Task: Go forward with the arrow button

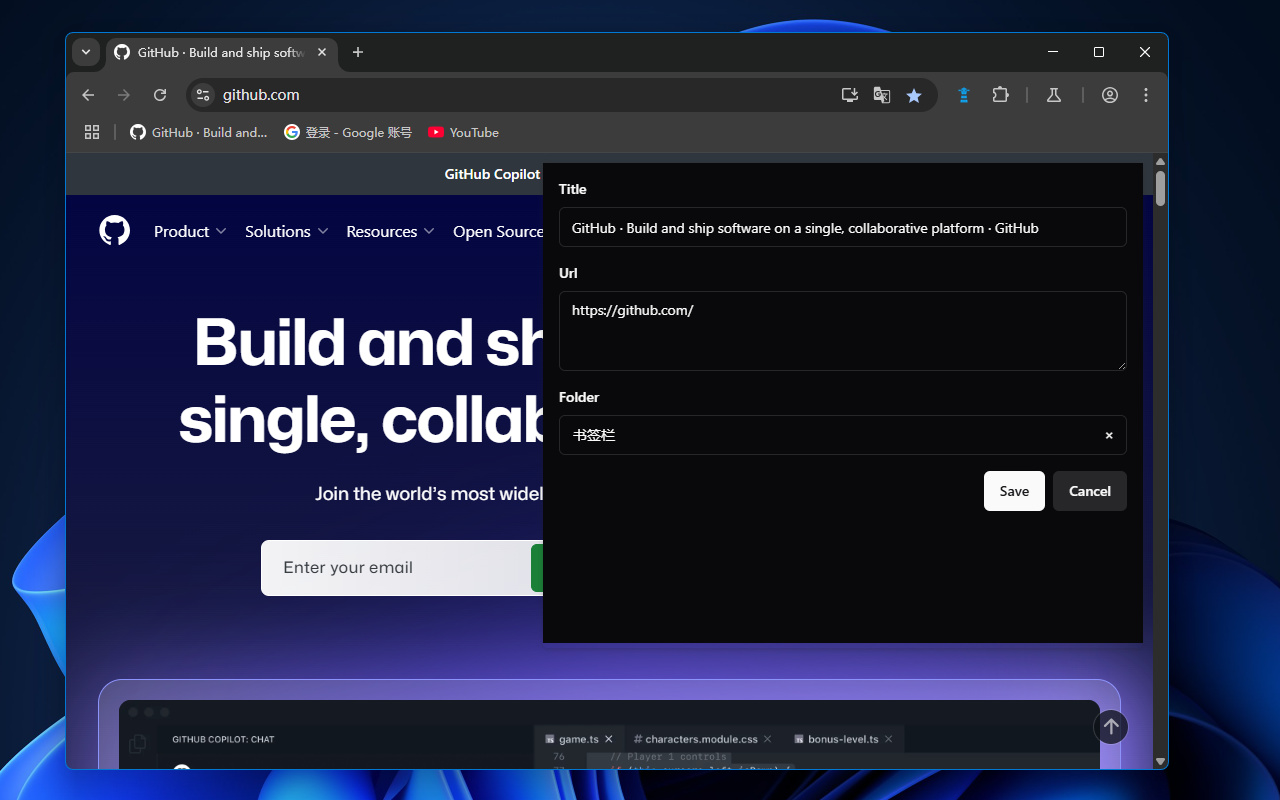Action: tap(124, 95)
